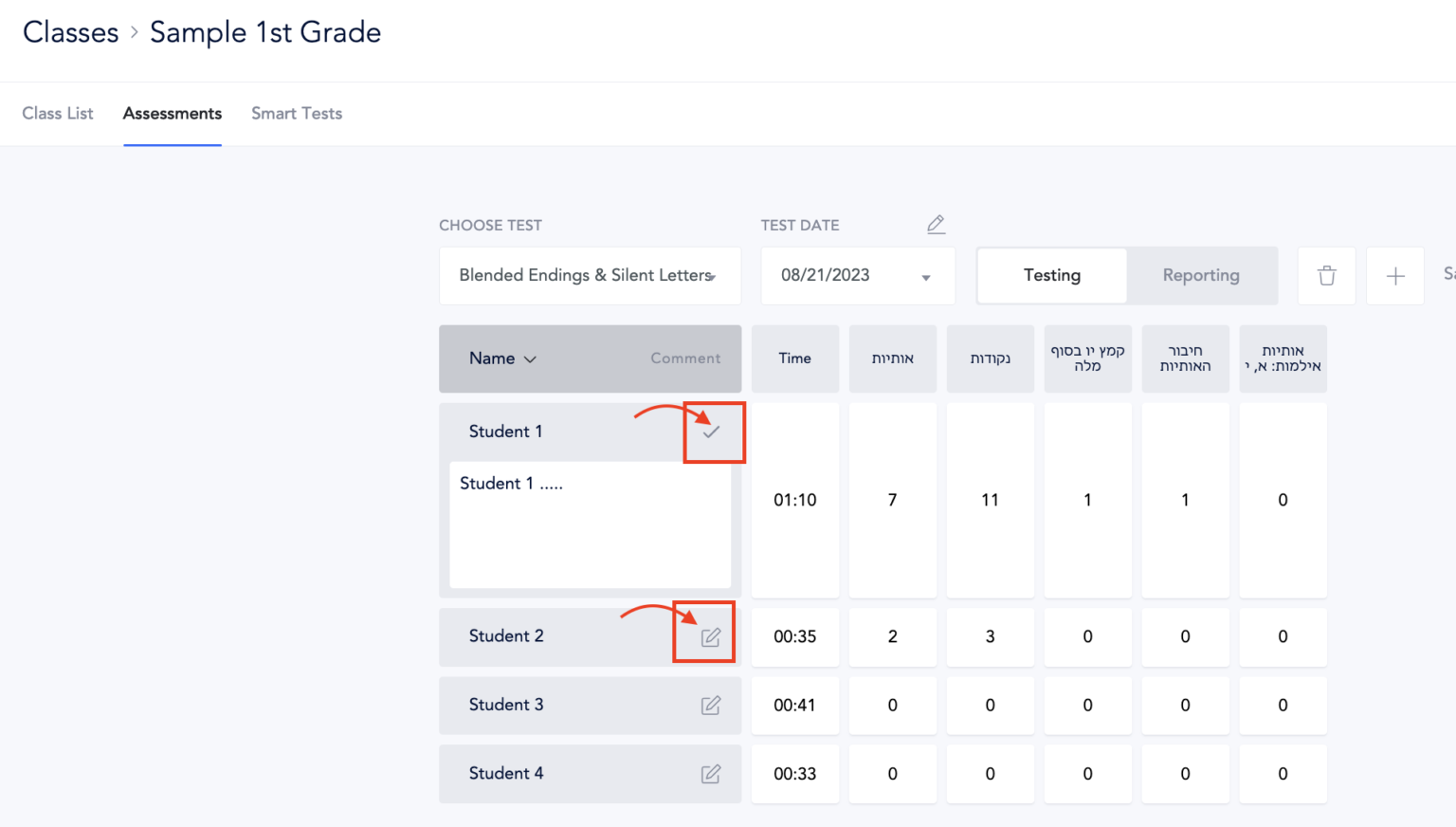Click the Comment column header
1456x827 pixels.
[x=685, y=358]
